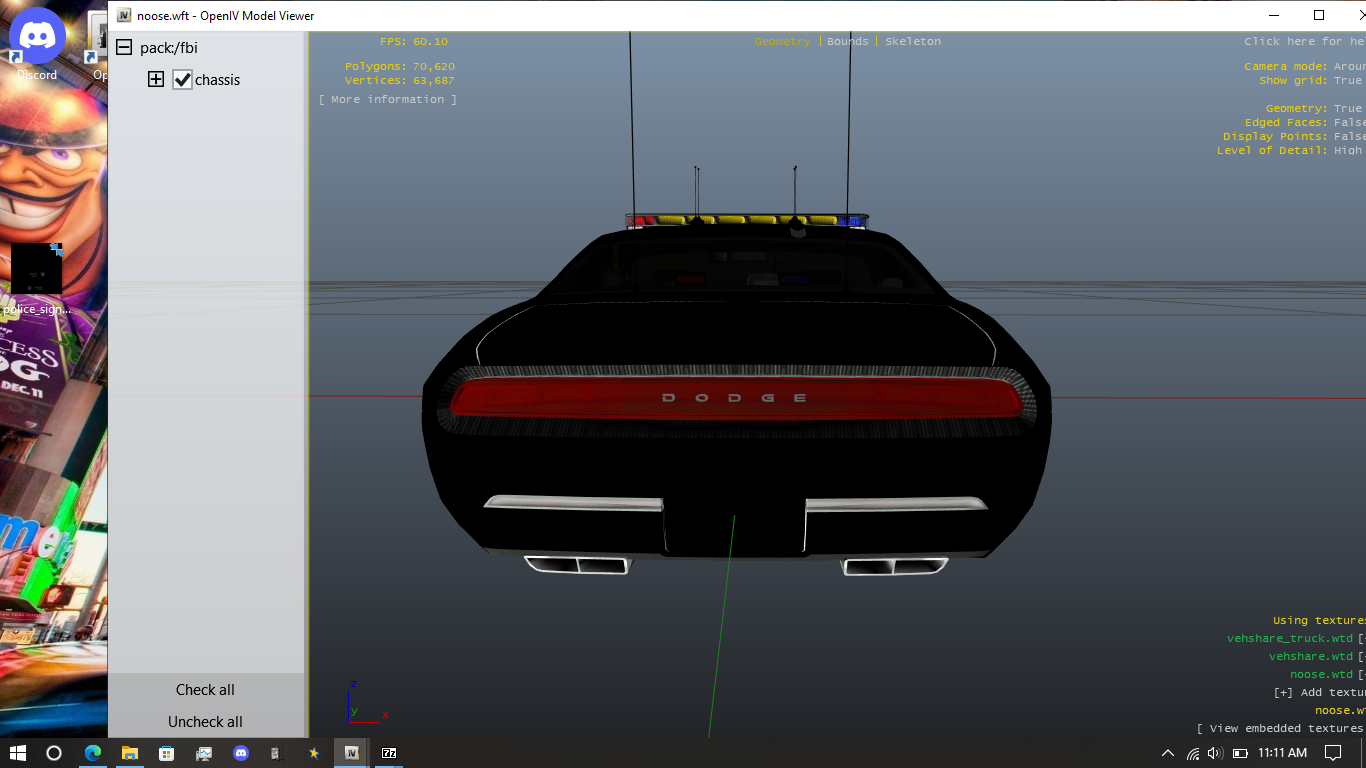Open OpenIV from the taskbar
Screen dimensions: 1366x768
tap(351, 752)
